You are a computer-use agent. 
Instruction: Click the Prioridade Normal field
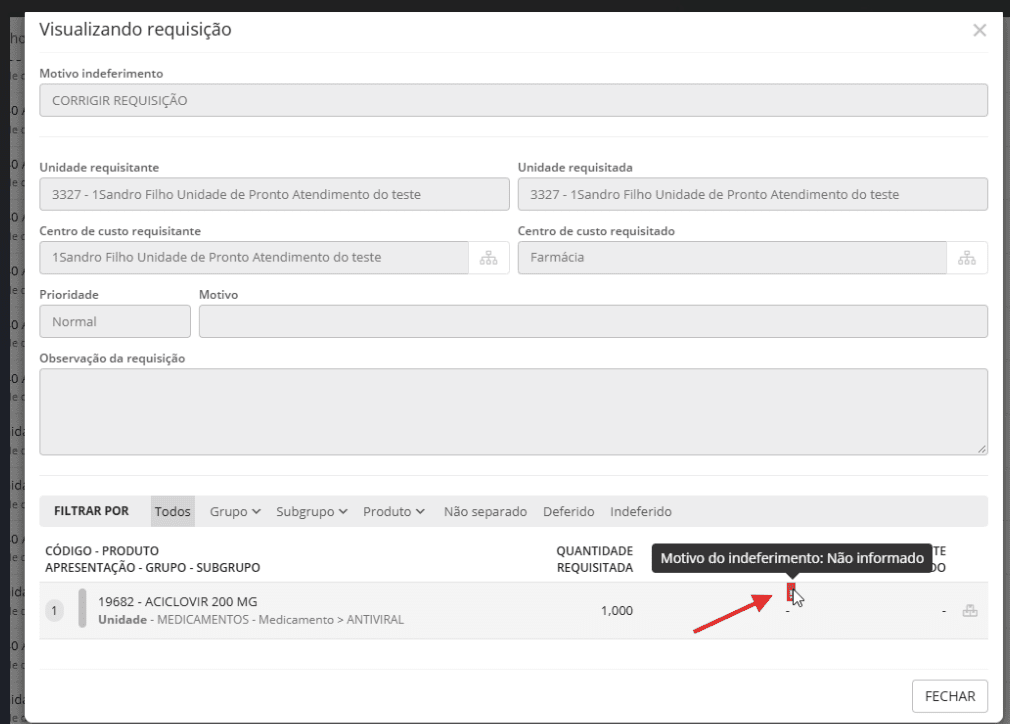(115, 321)
